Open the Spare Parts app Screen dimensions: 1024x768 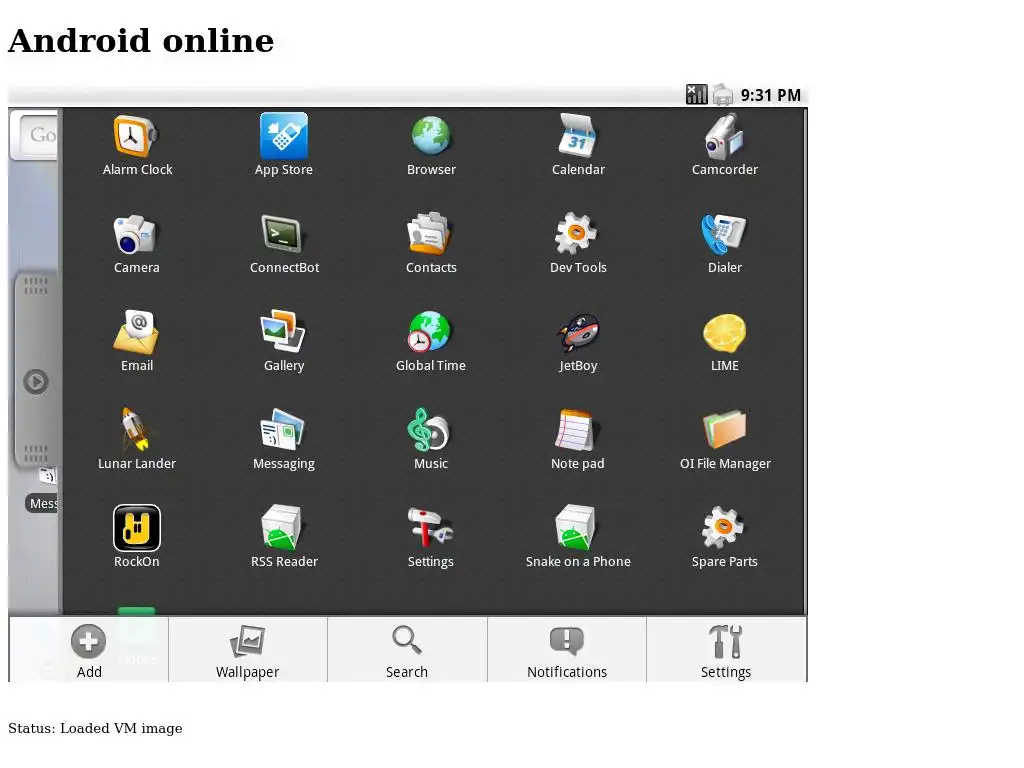pyautogui.click(x=724, y=537)
